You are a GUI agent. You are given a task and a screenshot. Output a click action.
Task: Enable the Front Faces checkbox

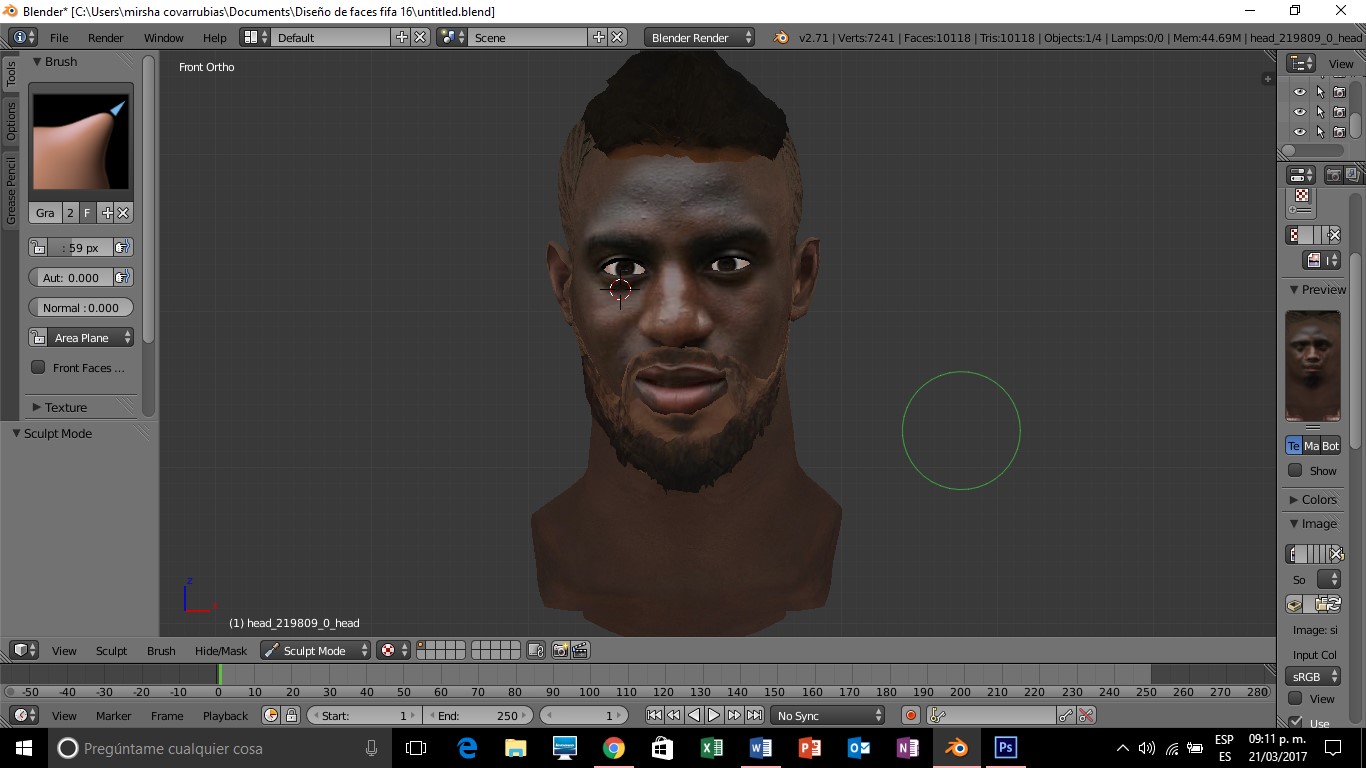(38, 367)
